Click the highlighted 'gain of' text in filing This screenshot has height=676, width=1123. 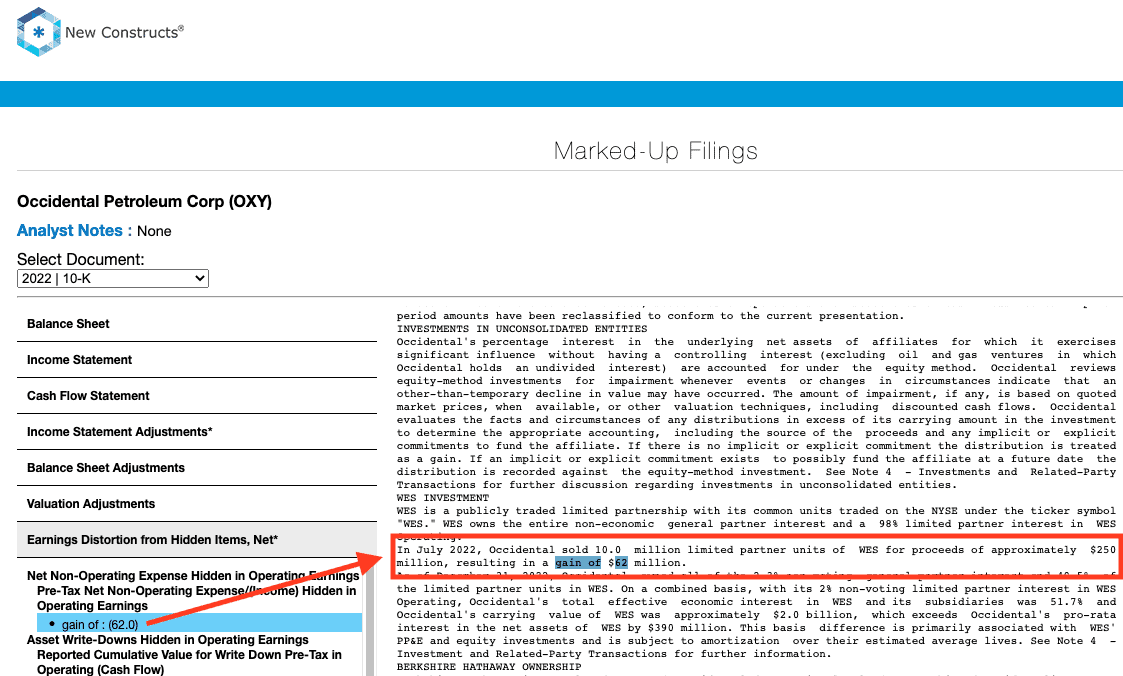(578, 563)
